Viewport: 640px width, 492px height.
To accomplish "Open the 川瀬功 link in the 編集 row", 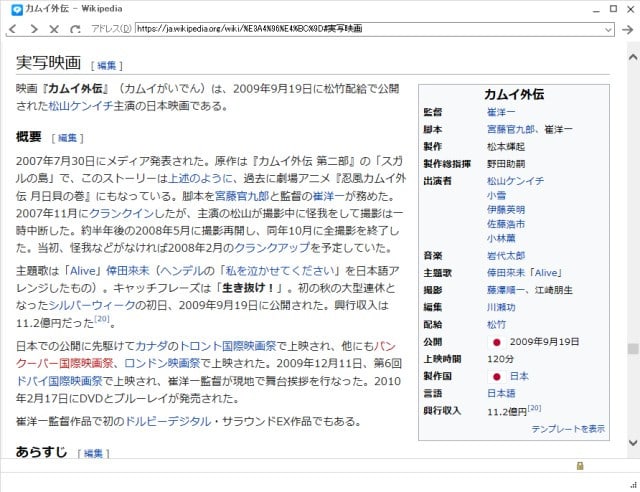I will click(x=501, y=307).
